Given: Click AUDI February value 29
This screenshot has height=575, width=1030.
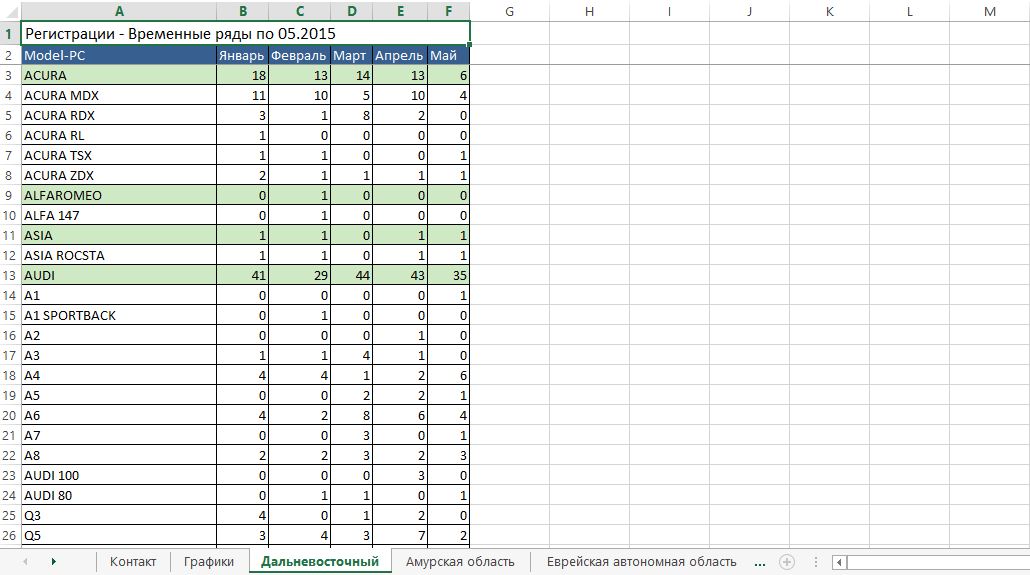Looking at the screenshot, I should pyautogui.click(x=300, y=275).
